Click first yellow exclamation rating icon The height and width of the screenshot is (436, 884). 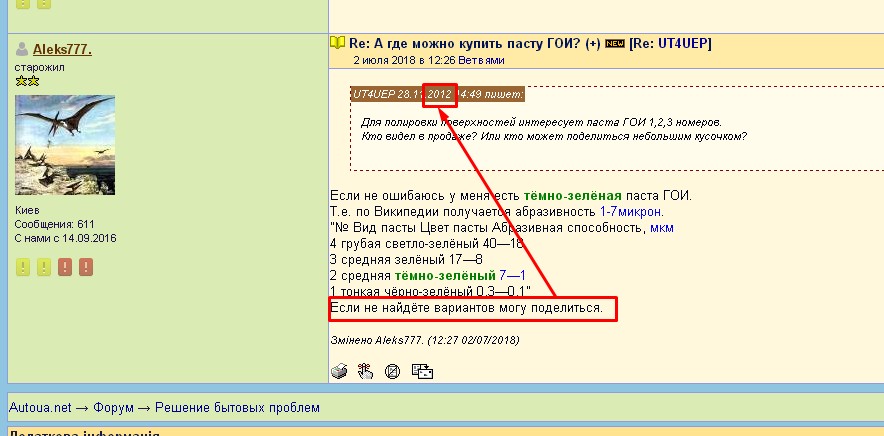pyautogui.click(x=22, y=267)
